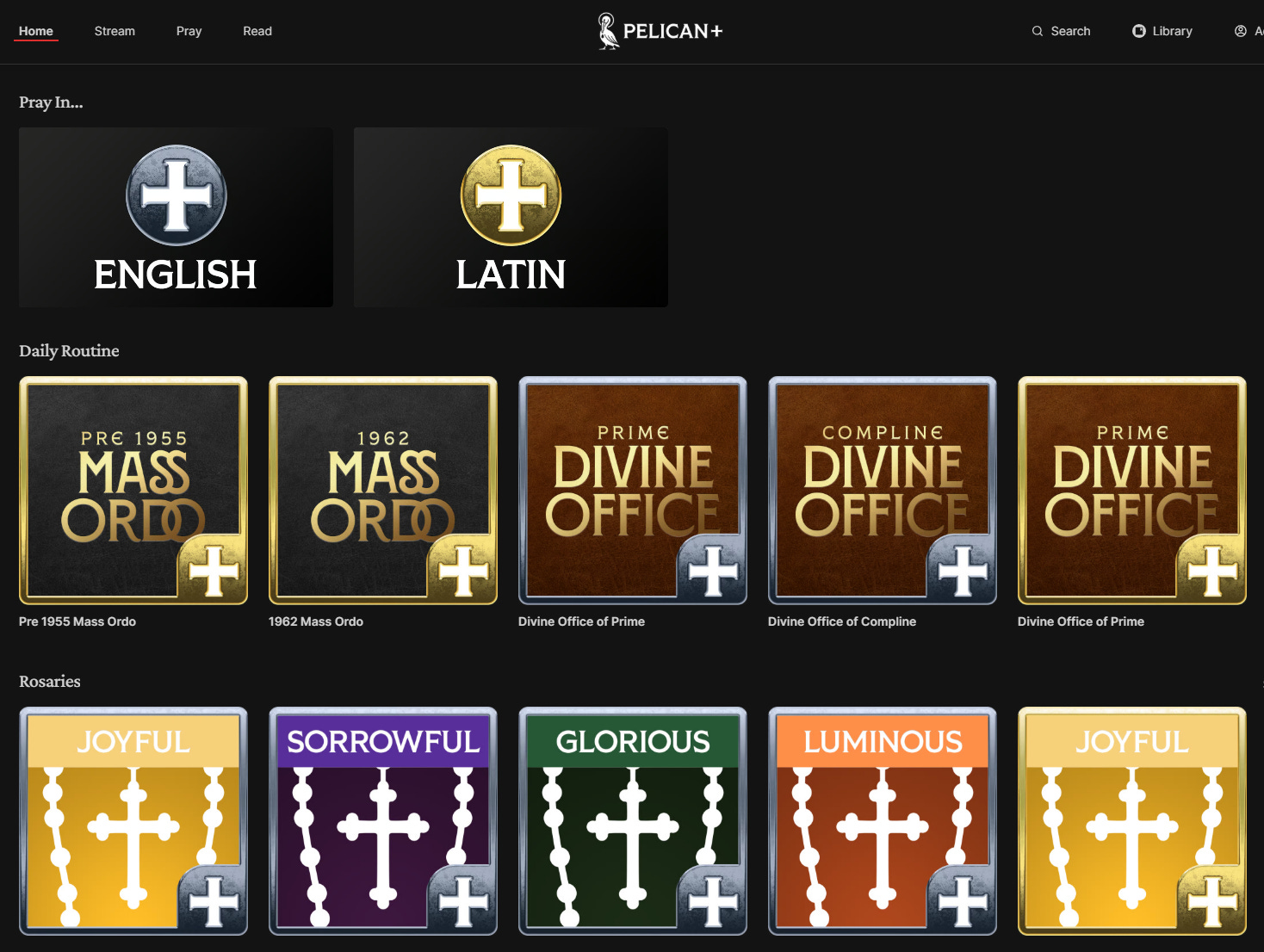Select the Glorious rosary card
Image resolution: width=1264 pixels, height=952 pixels.
tap(633, 821)
